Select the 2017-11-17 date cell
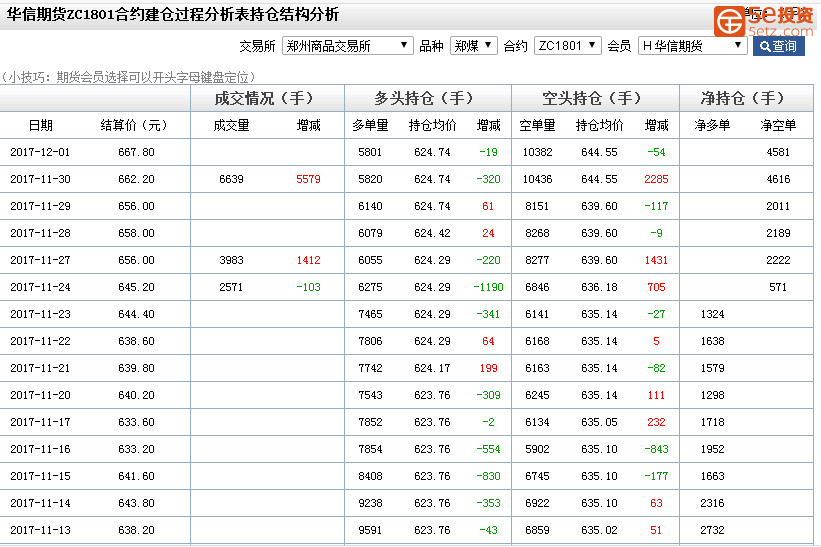This screenshot has height=547, width=821. [x=40, y=422]
